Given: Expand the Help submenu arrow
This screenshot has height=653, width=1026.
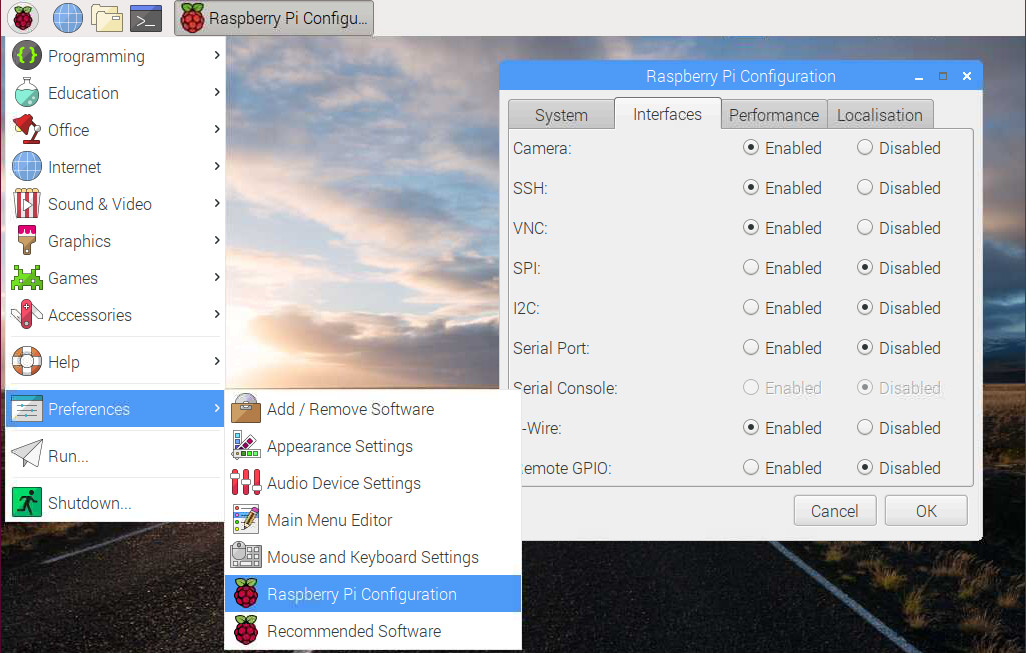Looking at the screenshot, I should [217, 361].
